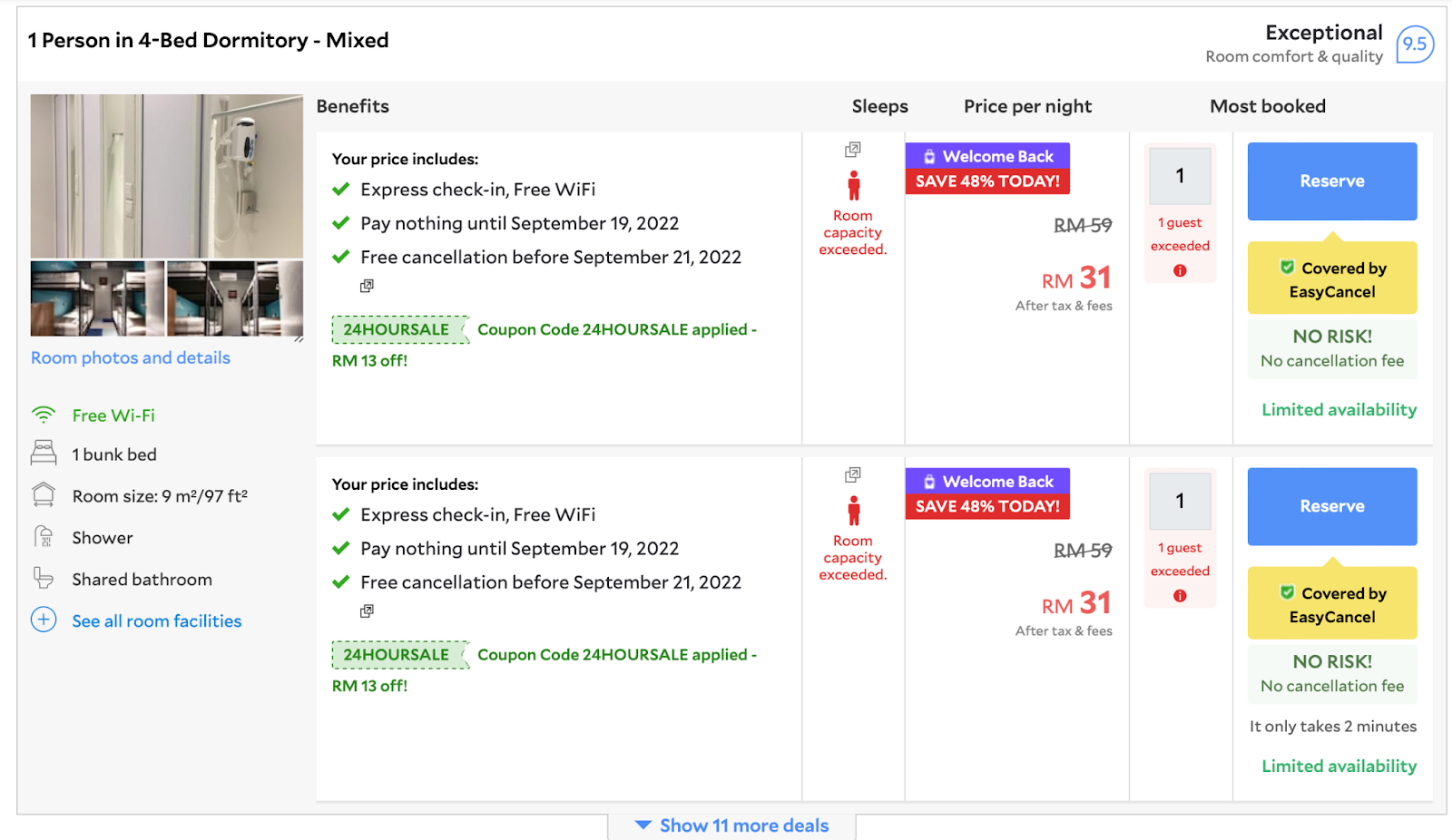This screenshot has width=1452, height=840.
Task: Open Room photos and details link
Action: tap(131, 357)
